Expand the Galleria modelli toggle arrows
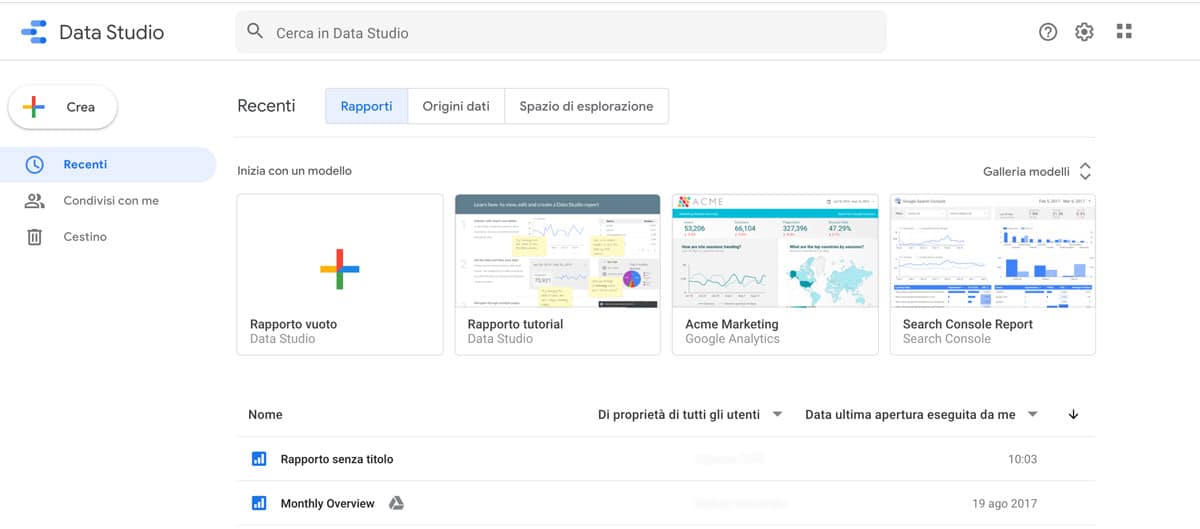 pyautogui.click(x=1085, y=171)
